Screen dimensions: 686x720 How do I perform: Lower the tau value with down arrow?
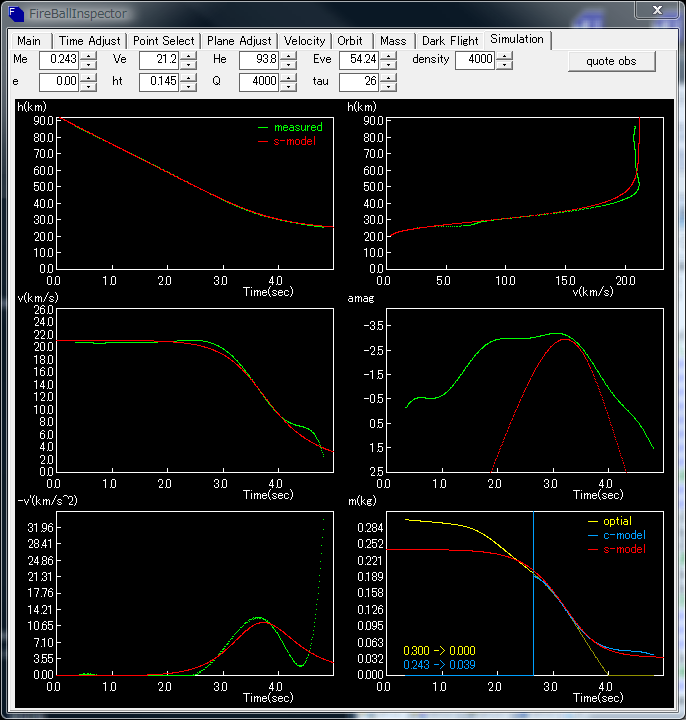tap(388, 87)
